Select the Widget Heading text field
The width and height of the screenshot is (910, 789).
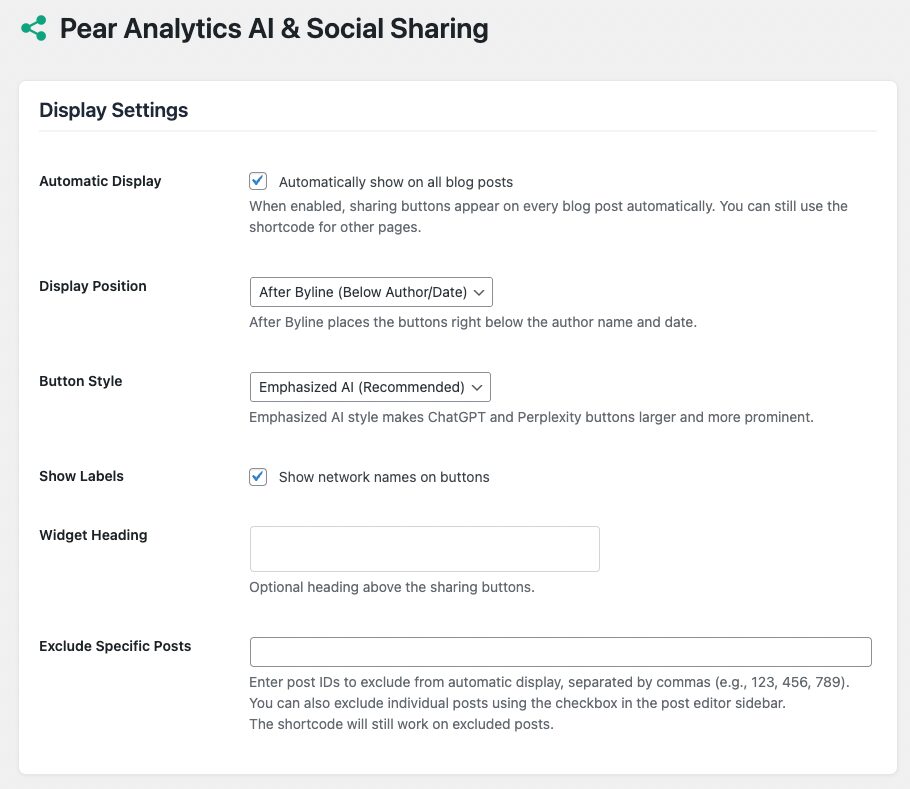(424, 548)
